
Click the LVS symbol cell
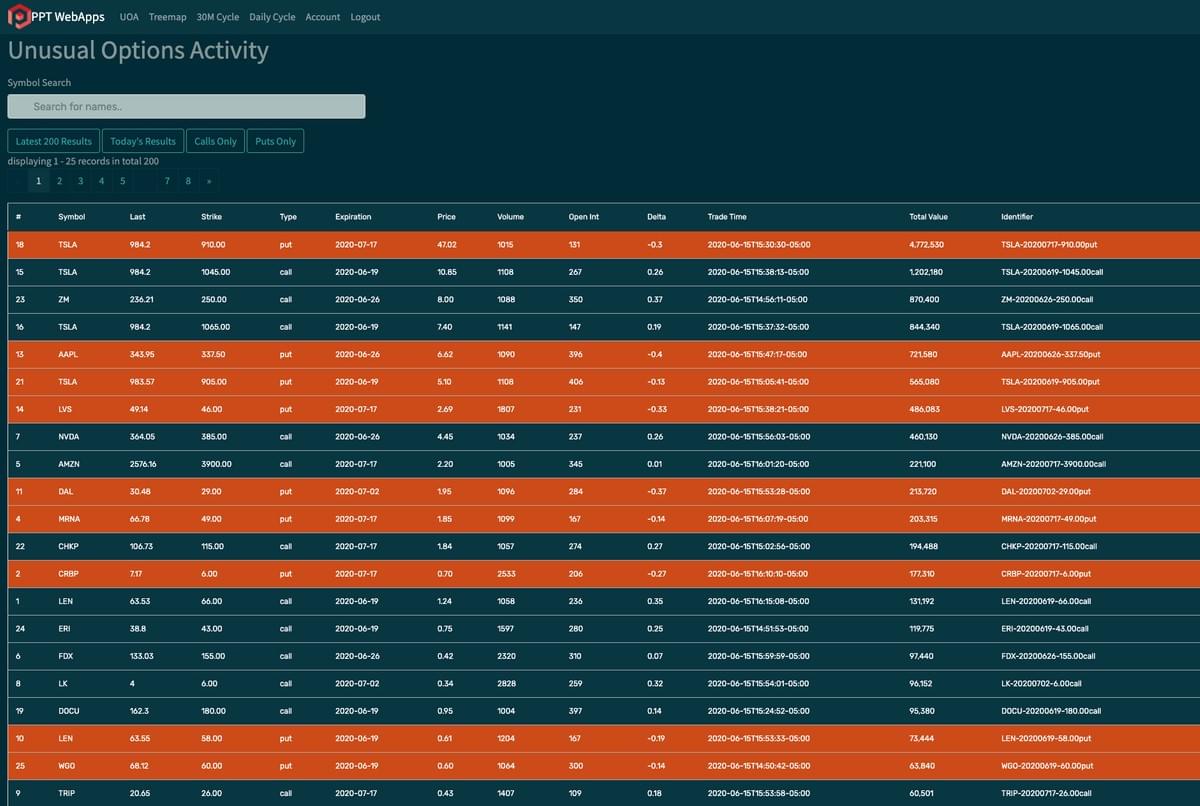66,409
